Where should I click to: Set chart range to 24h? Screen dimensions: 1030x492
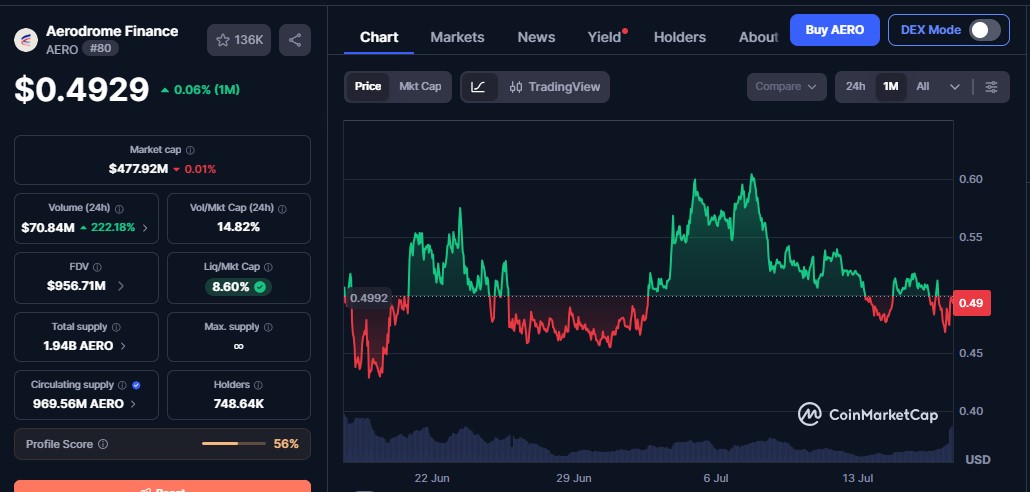(x=855, y=87)
